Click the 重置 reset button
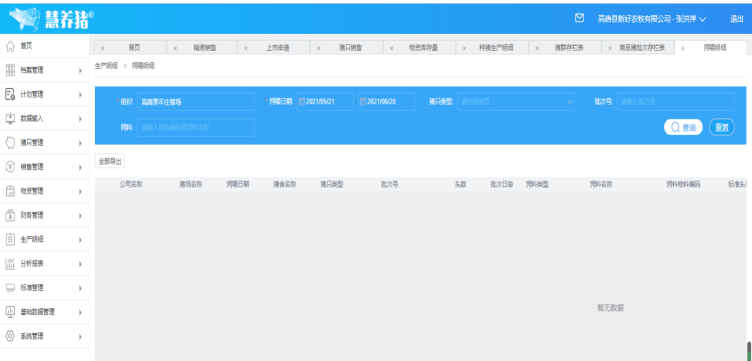 point(722,128)
